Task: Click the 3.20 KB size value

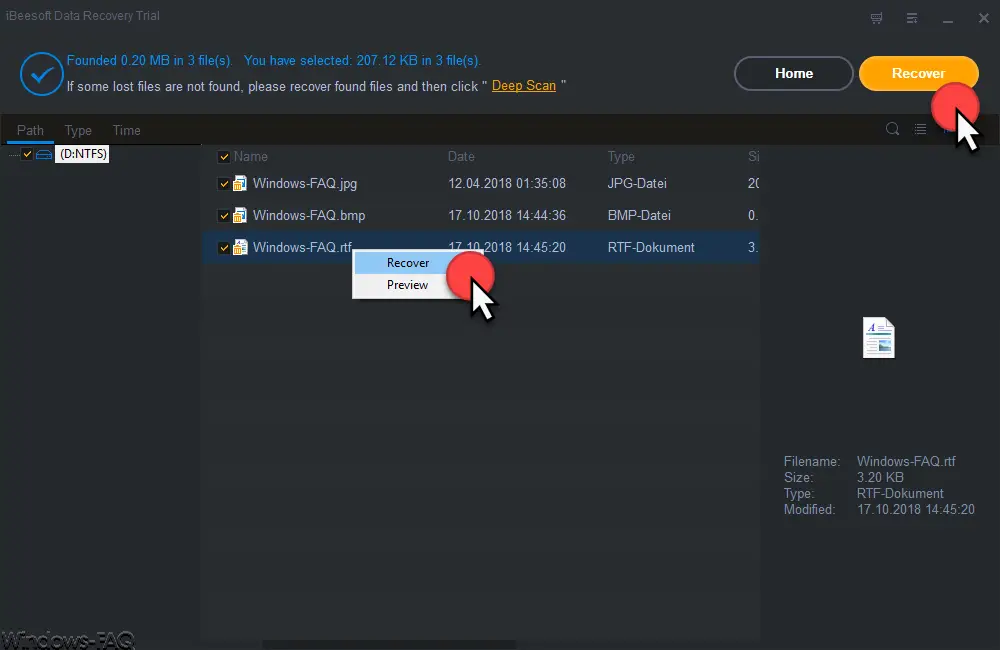Action: [x=880, y=477]
